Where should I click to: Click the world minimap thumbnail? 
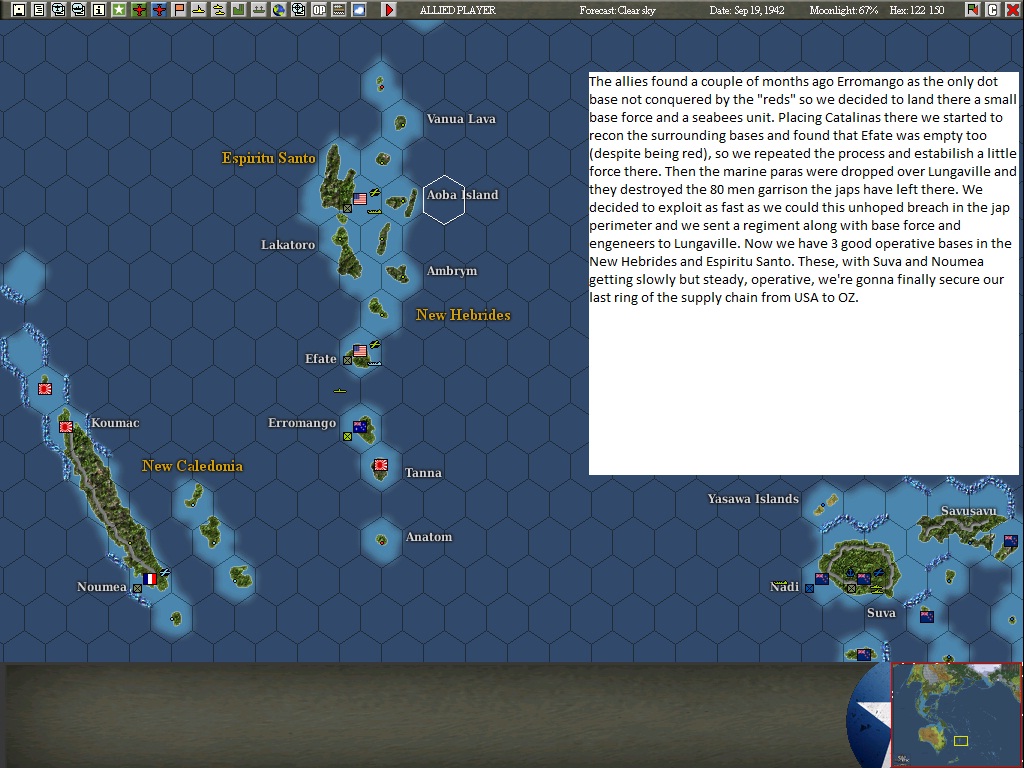pyautogui.click(x=956, y=714)
